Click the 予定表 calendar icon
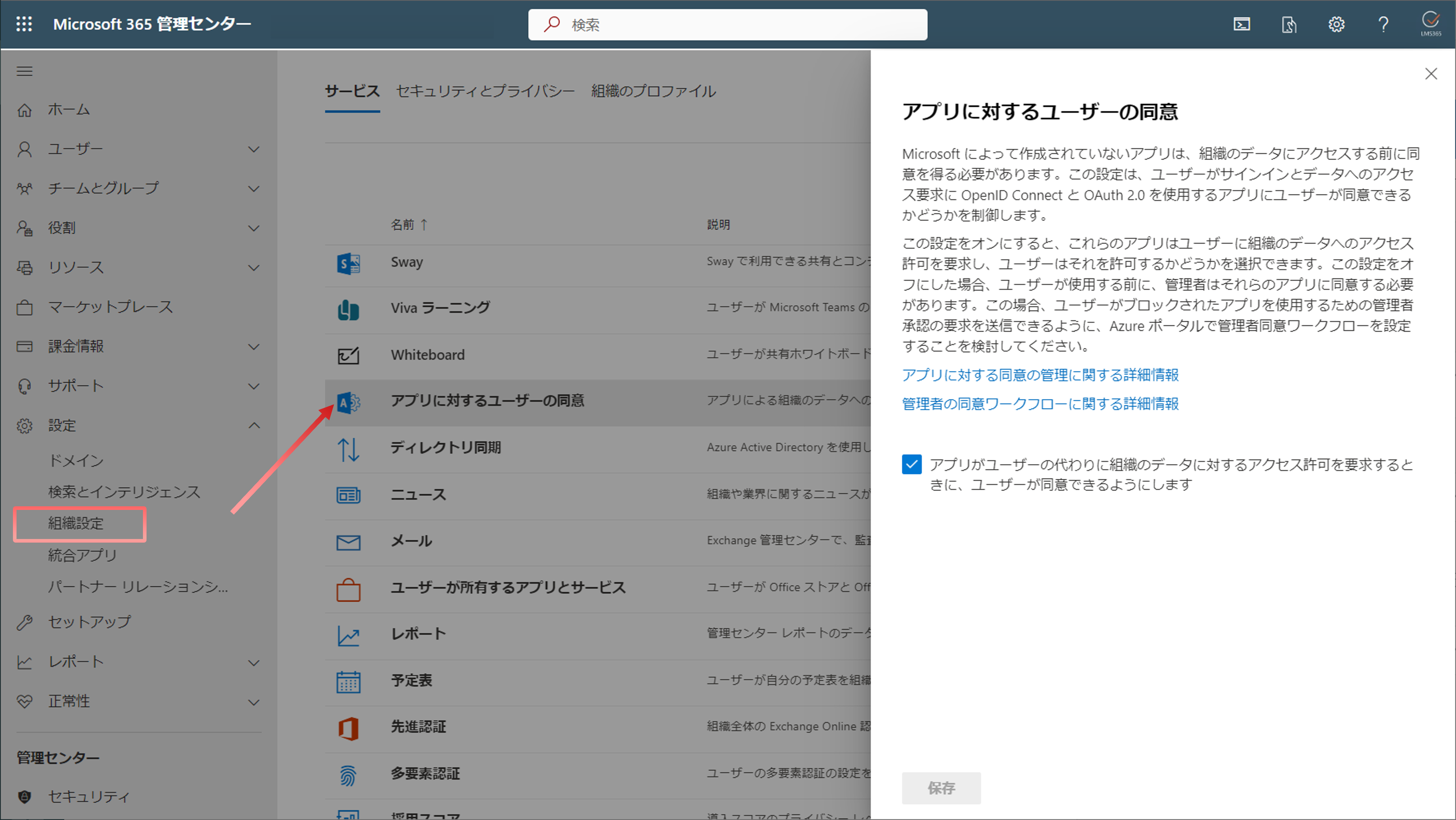Viewport: 1456px width, 820px height. tap(348, 682)
